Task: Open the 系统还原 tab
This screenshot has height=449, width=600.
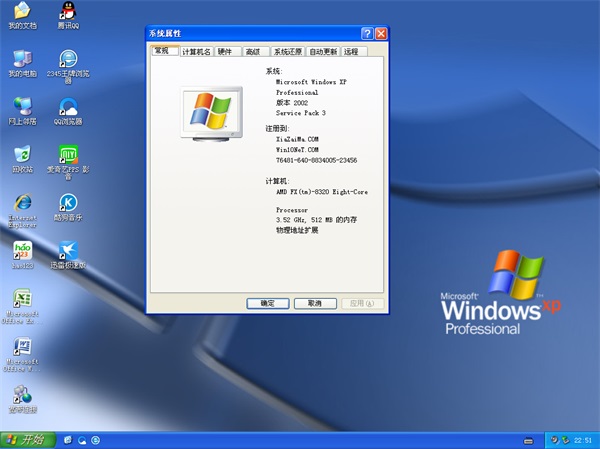Action: (288, 51)
